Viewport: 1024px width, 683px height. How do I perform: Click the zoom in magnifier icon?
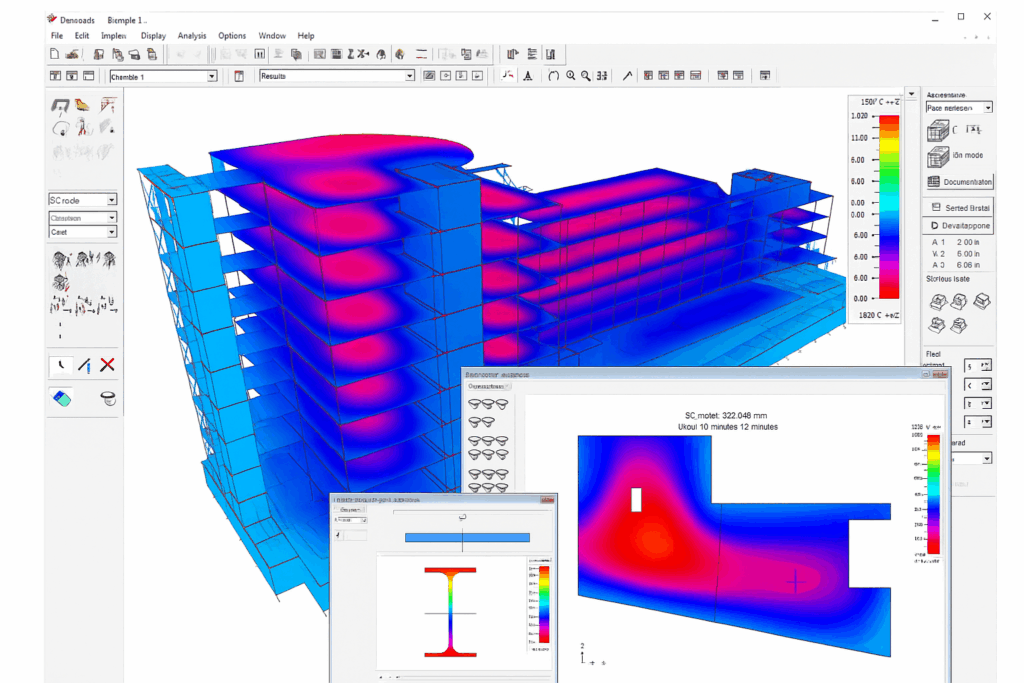point(571,76)
